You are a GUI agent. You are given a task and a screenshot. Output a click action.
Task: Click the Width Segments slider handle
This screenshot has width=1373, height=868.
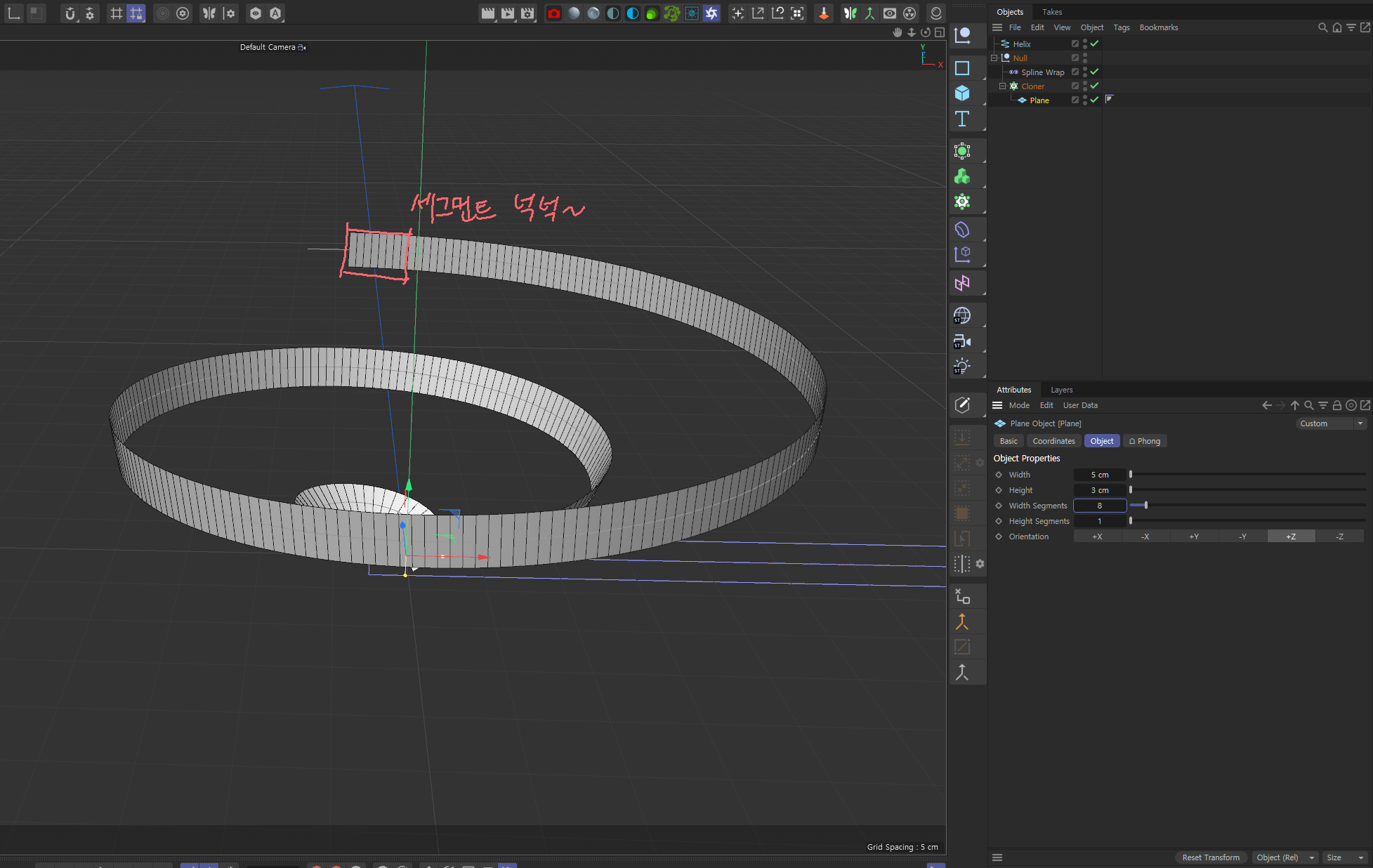pyautogui.click(x=1145, y=505)
